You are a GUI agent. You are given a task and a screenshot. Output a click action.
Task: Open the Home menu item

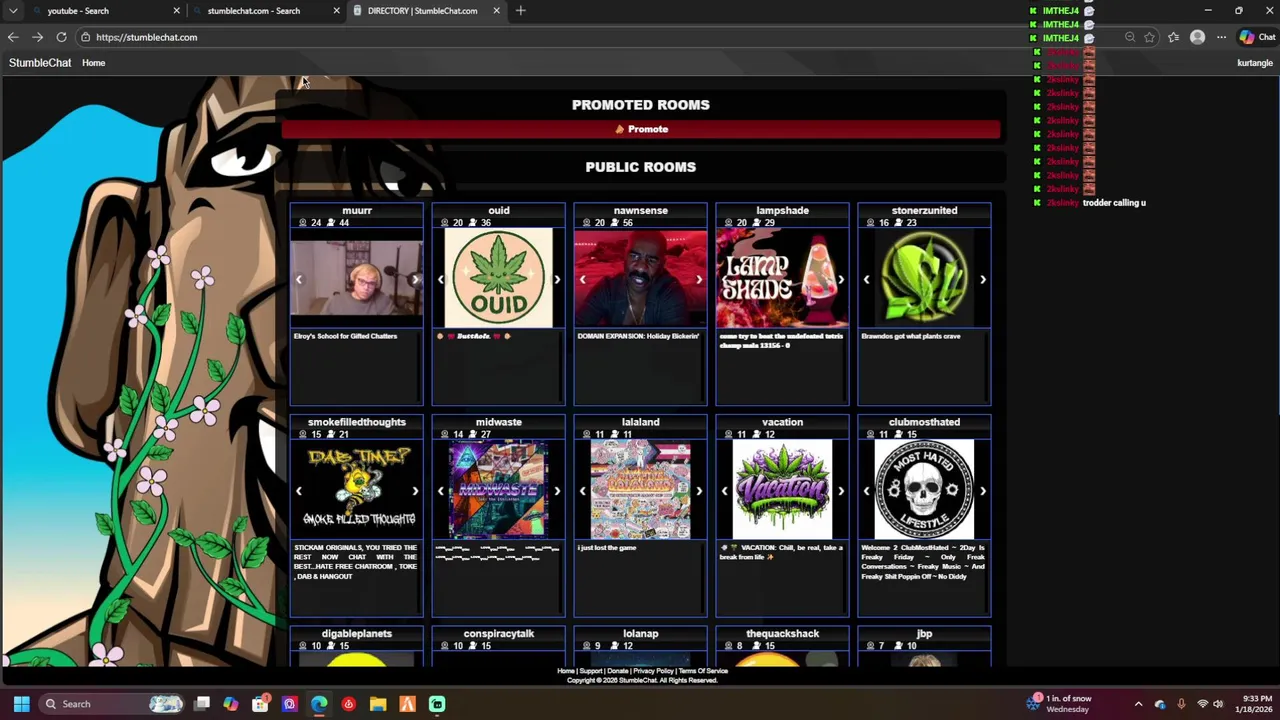pyautogui.click(x=93, y=63)
